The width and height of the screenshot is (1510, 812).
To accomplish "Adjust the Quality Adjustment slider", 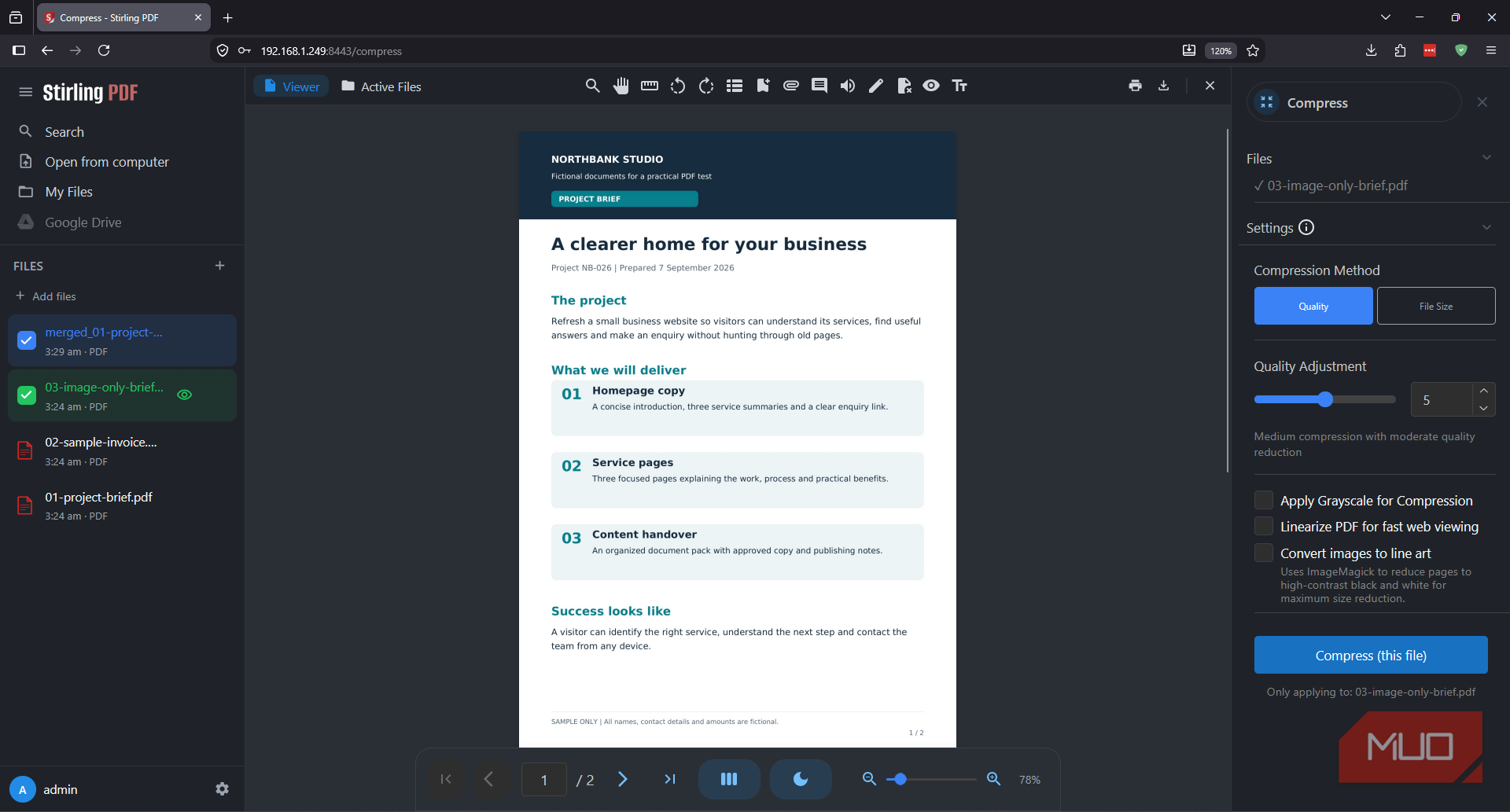I will point(1325,399).
